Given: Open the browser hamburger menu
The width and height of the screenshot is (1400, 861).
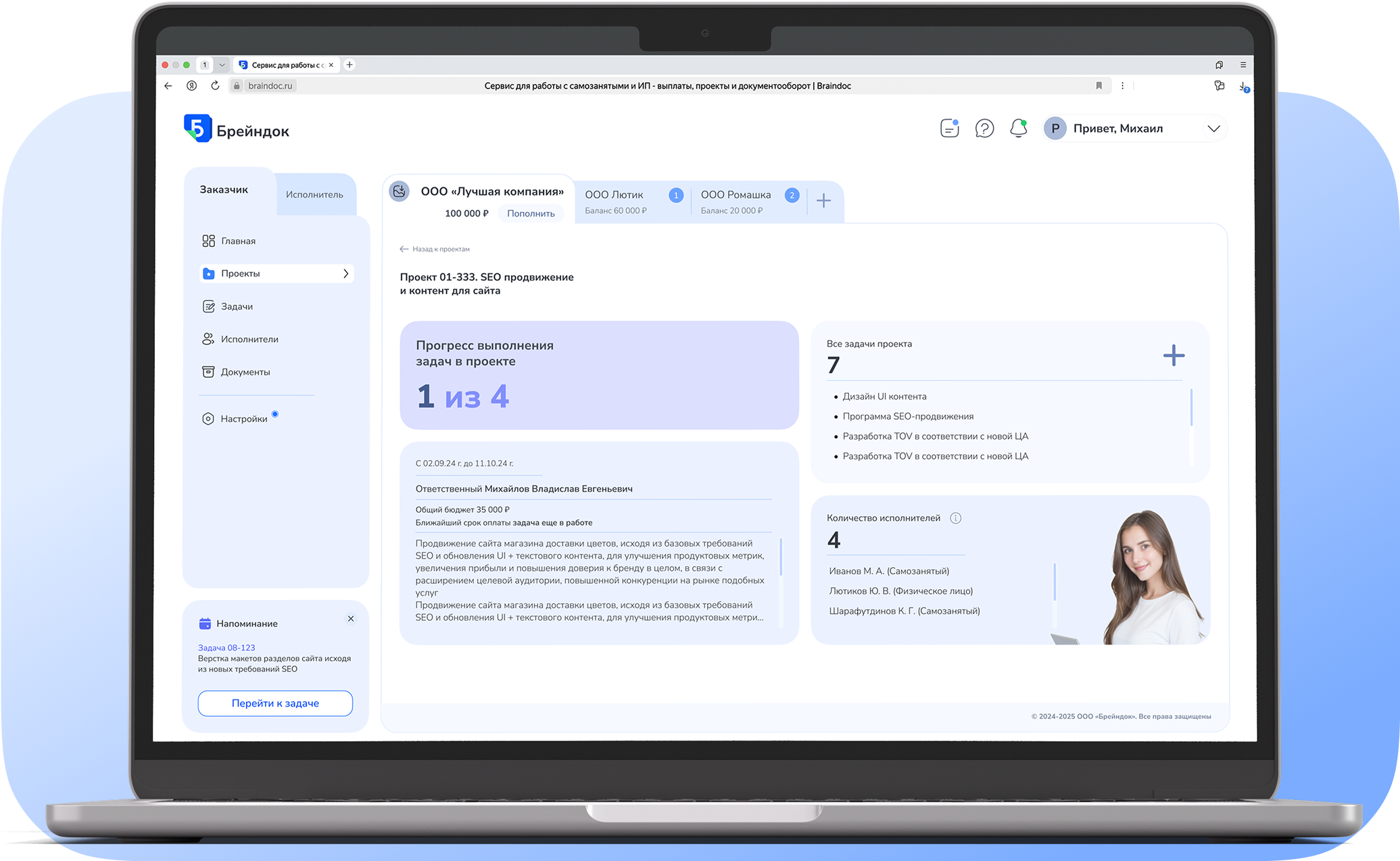Looking at the screenshot, I should [x=1243, y=65].
